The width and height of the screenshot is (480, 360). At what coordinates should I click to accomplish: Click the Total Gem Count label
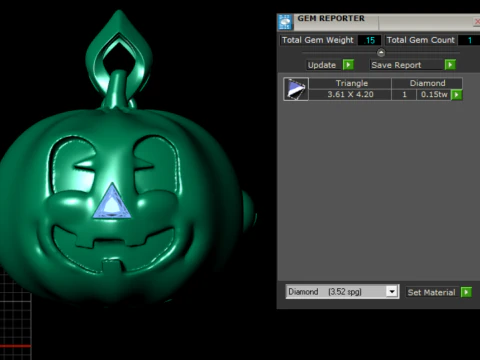click(421, 40)
